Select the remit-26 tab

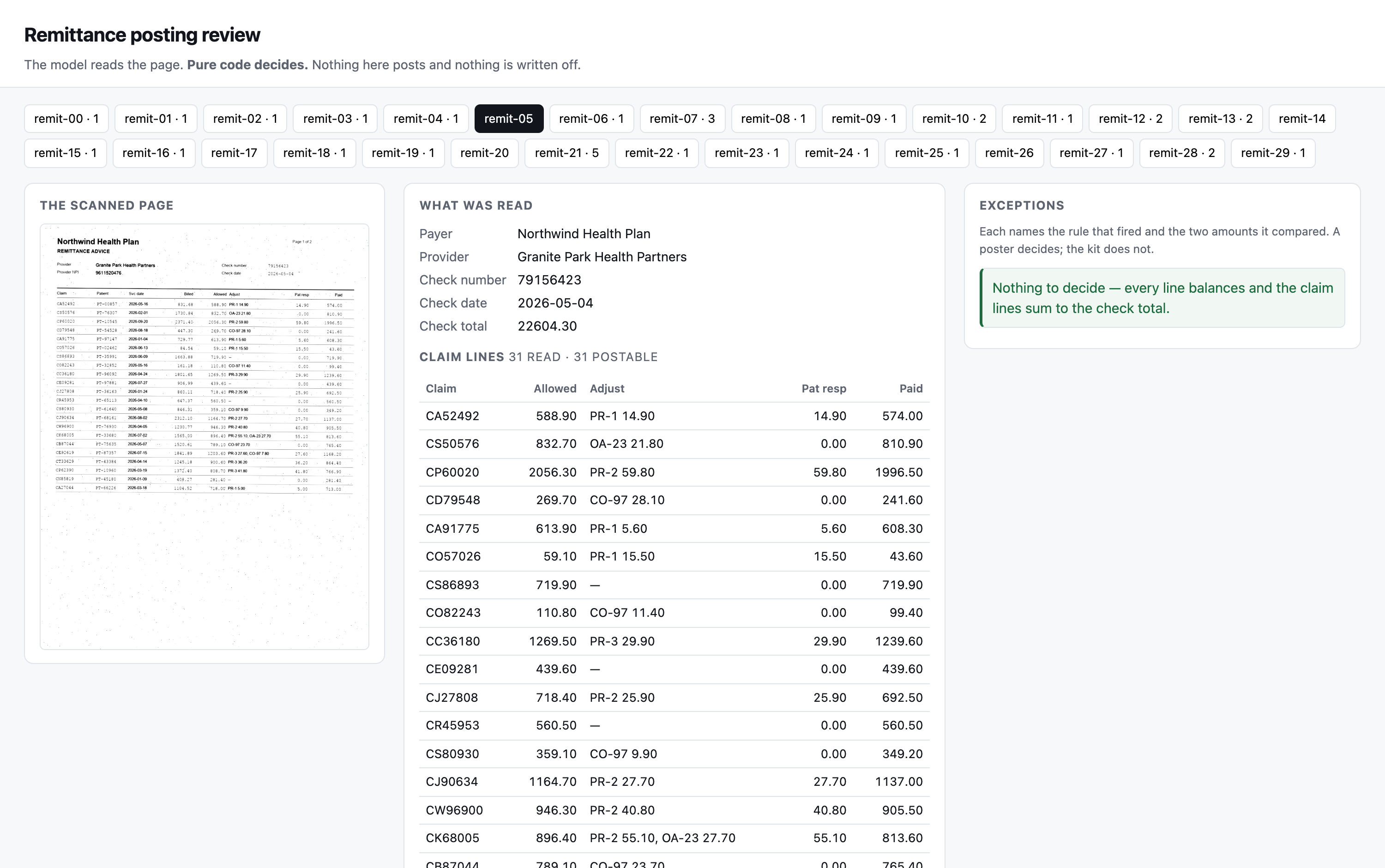[x=1009, y=153]
